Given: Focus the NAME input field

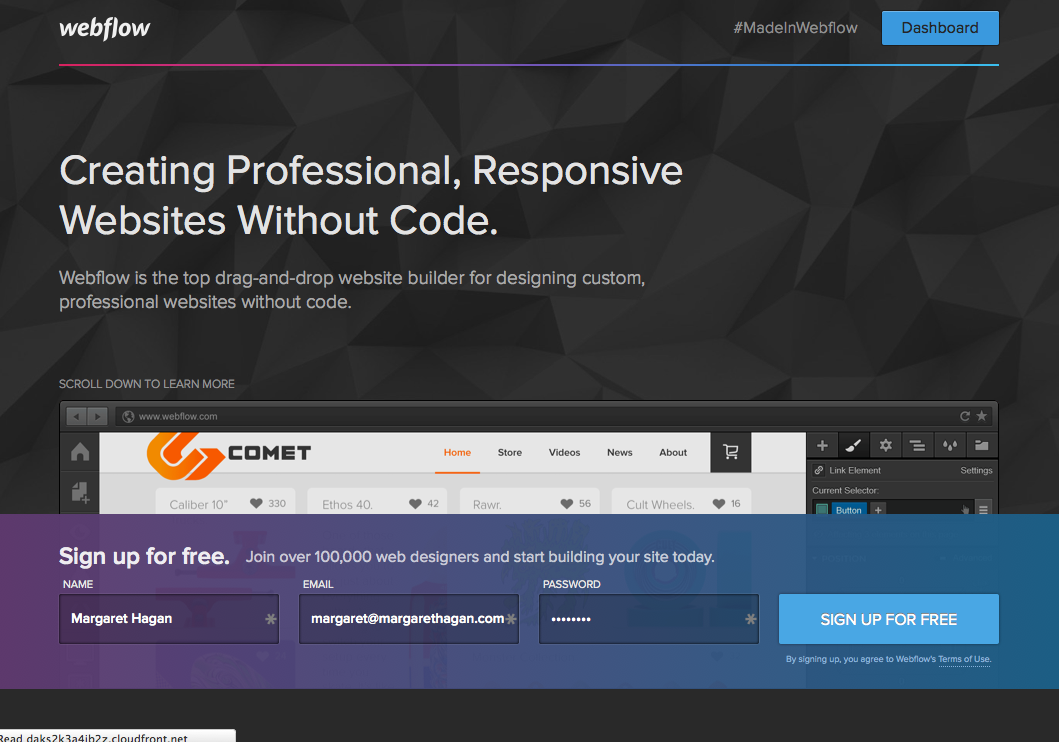Looking at the screenshot, I should 169,618.
